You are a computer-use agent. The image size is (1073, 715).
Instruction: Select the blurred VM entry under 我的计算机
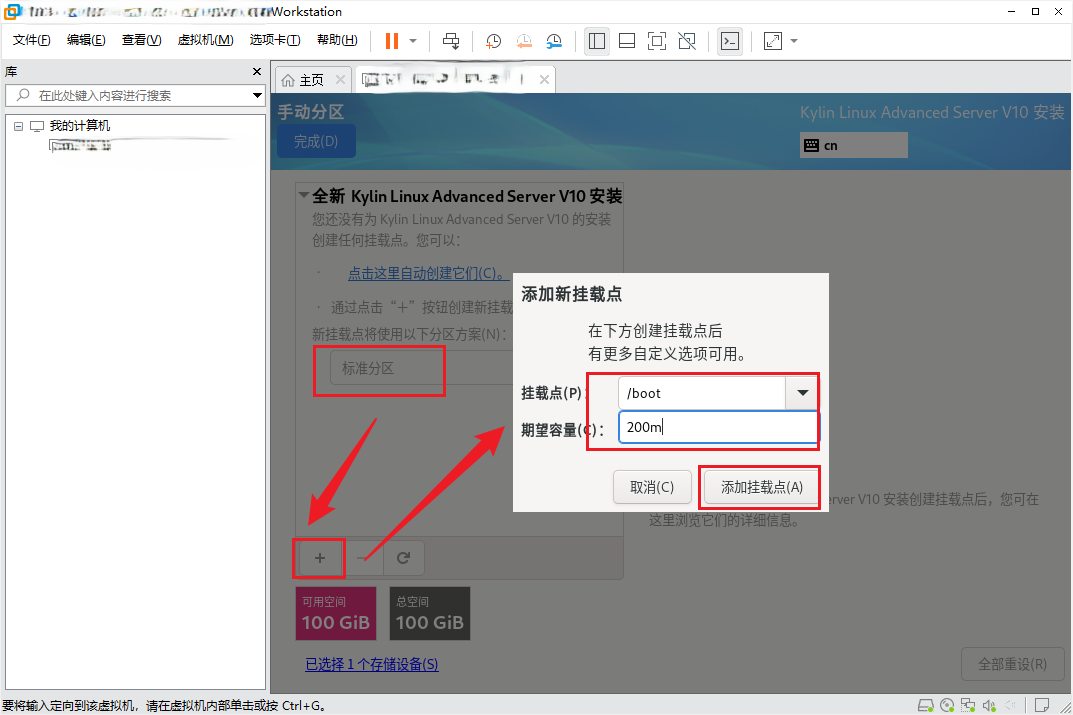(x=80, y=145)
